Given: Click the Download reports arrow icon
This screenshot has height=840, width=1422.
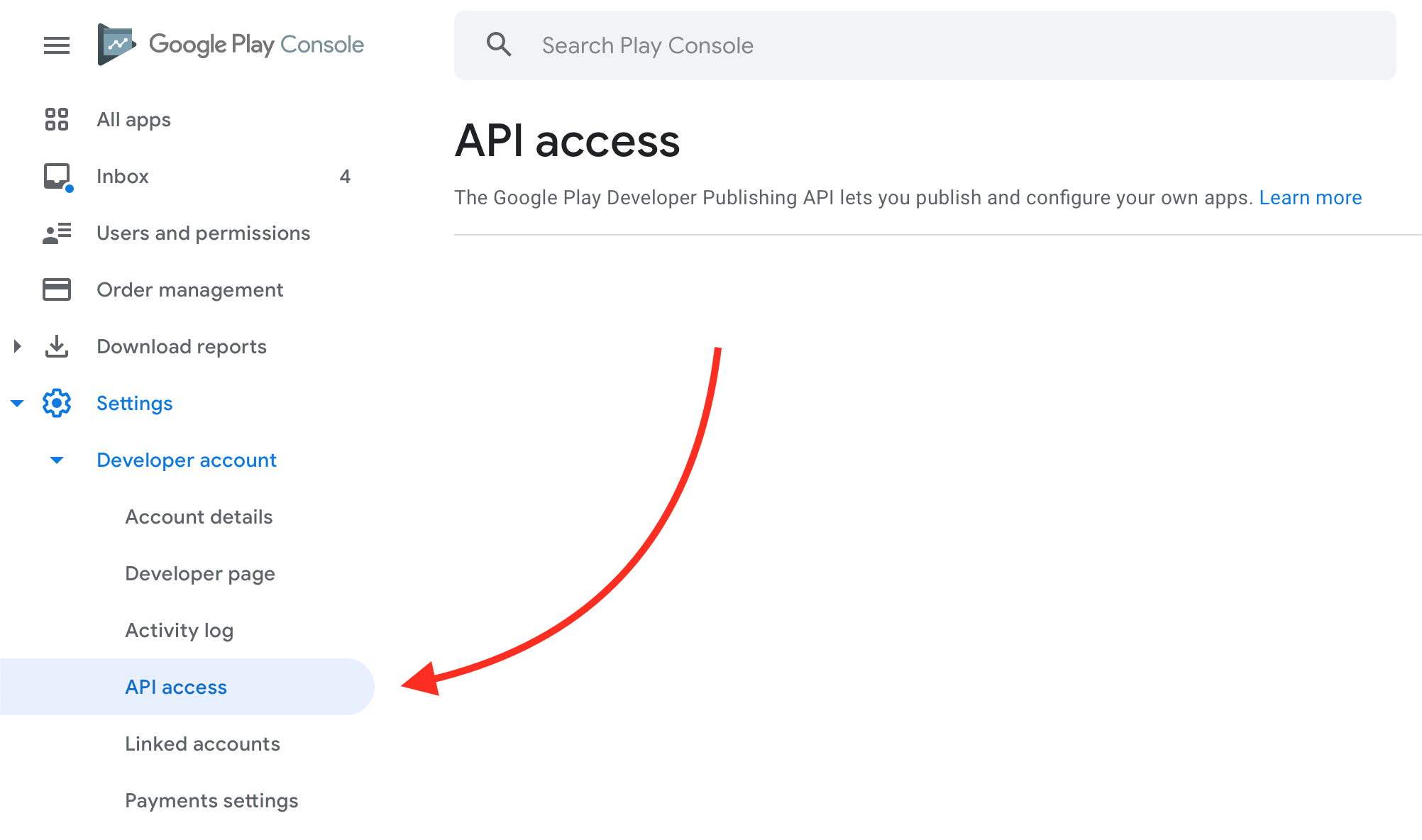Looking at the screenshot, I should coord(57,346).
